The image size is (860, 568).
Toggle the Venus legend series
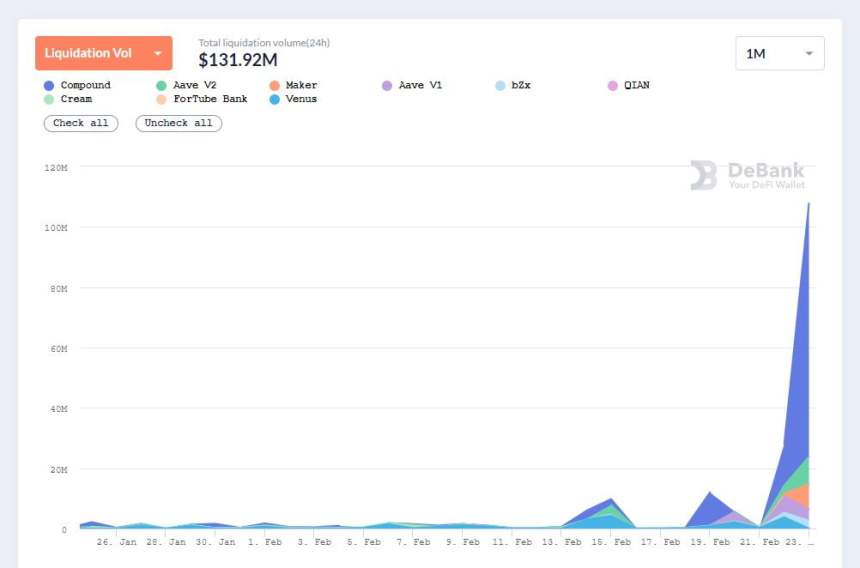point(293,99)
